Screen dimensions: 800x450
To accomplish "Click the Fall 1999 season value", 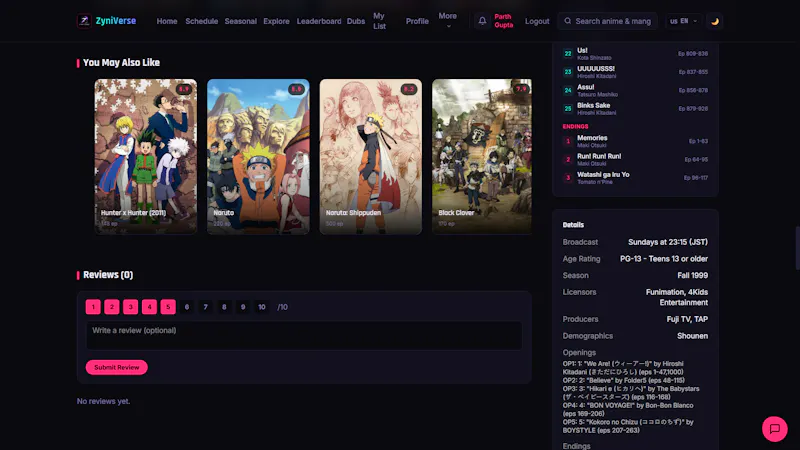I will [x=692, y=276].
